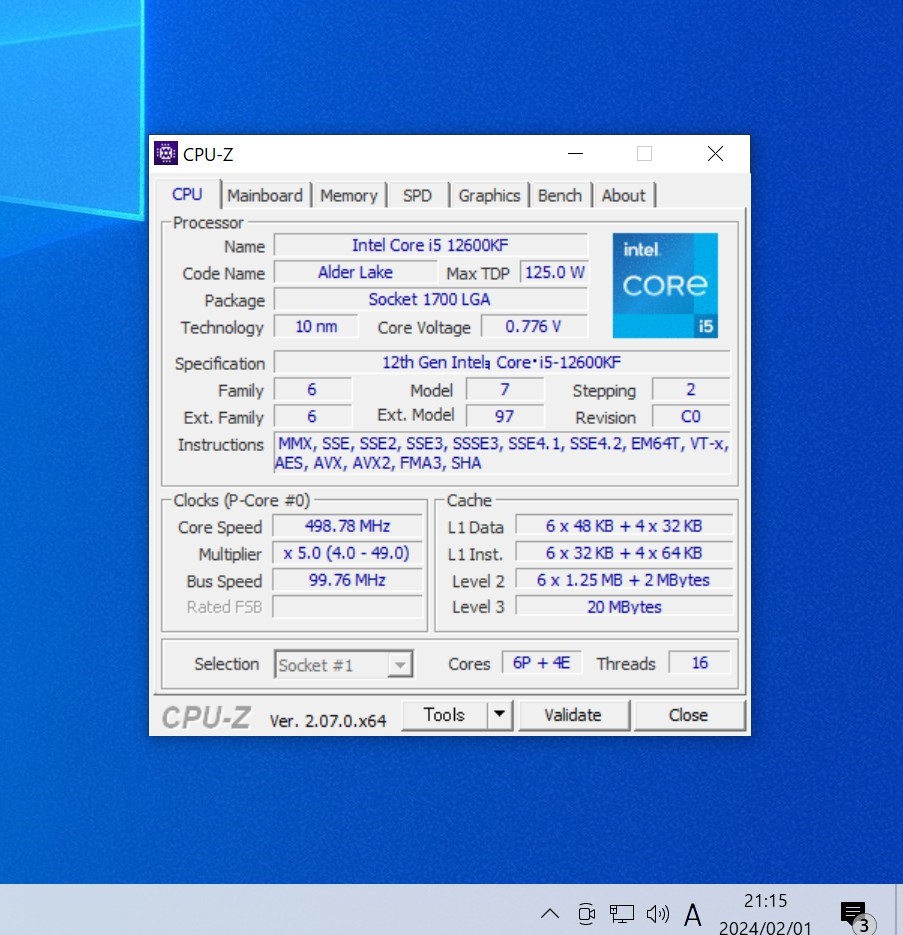Click the Level 2 '6 x 1.25 MB + 2 MBytes' value
The height and width of the screenshot is (935, 903).
point(624,580)
